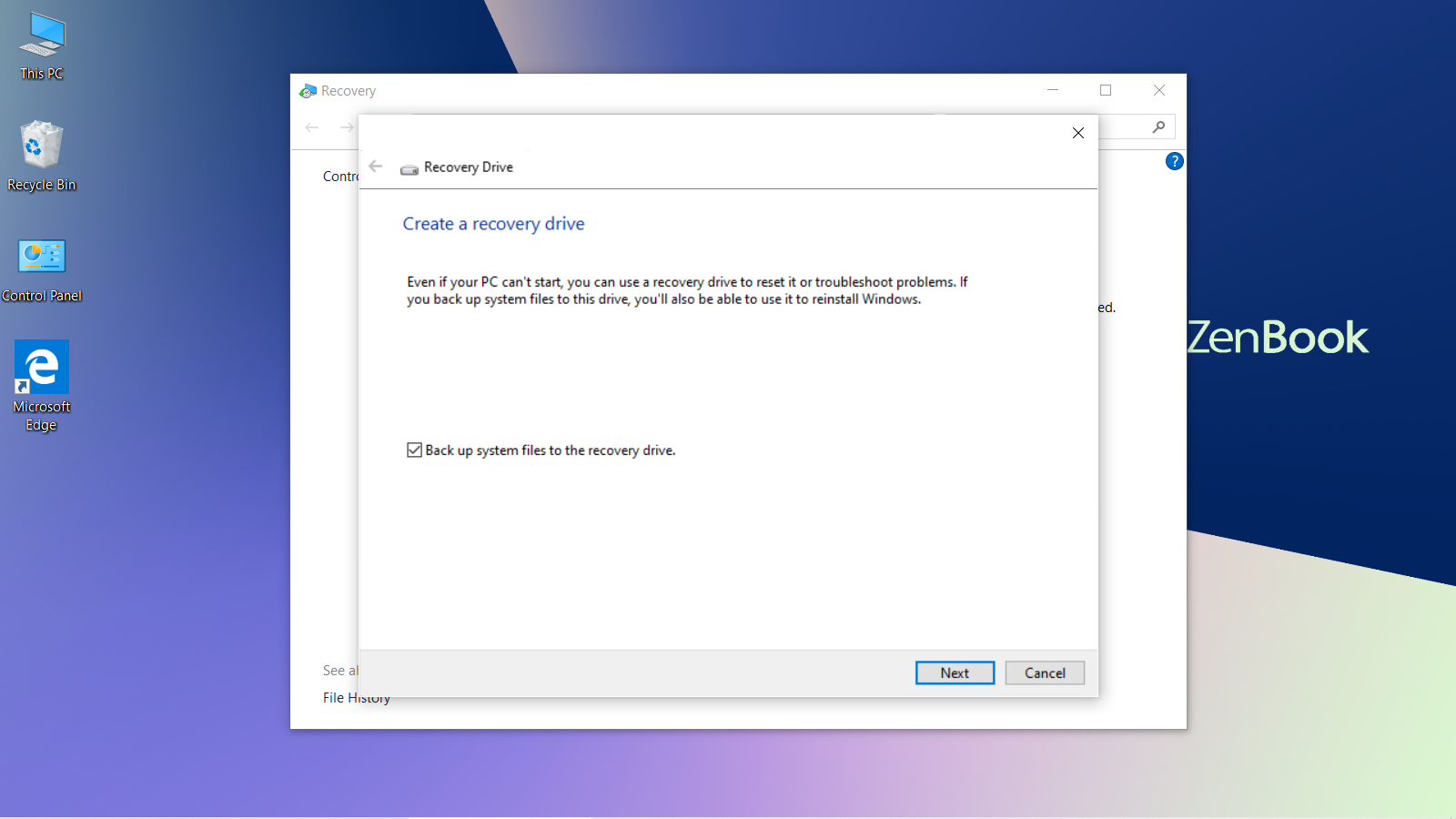Open File History link in Recovery window
Screen dimensions: 1456x819
[x=357, y=697]
